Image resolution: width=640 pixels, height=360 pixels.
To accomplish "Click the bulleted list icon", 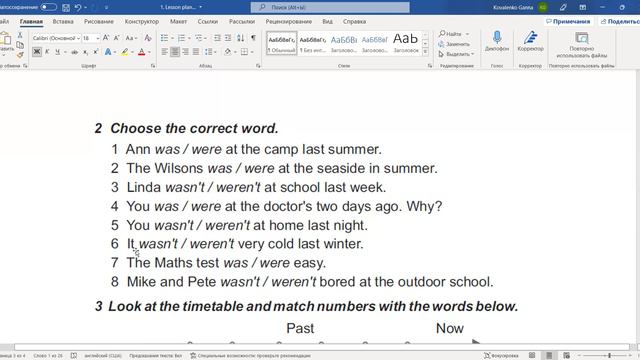I will click(x=164, y=38).
